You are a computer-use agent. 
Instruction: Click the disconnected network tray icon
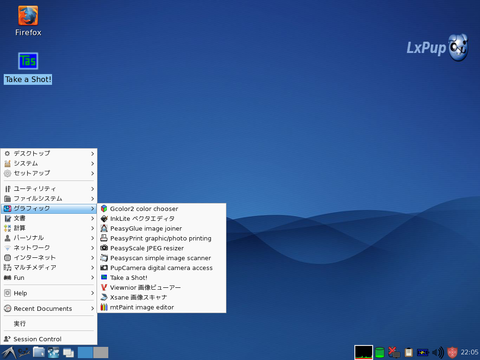pos(394,352)
